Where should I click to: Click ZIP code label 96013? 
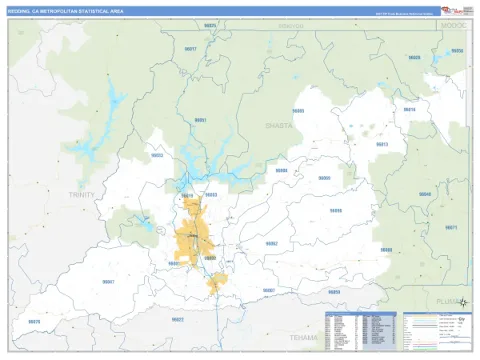coord(382,144)
